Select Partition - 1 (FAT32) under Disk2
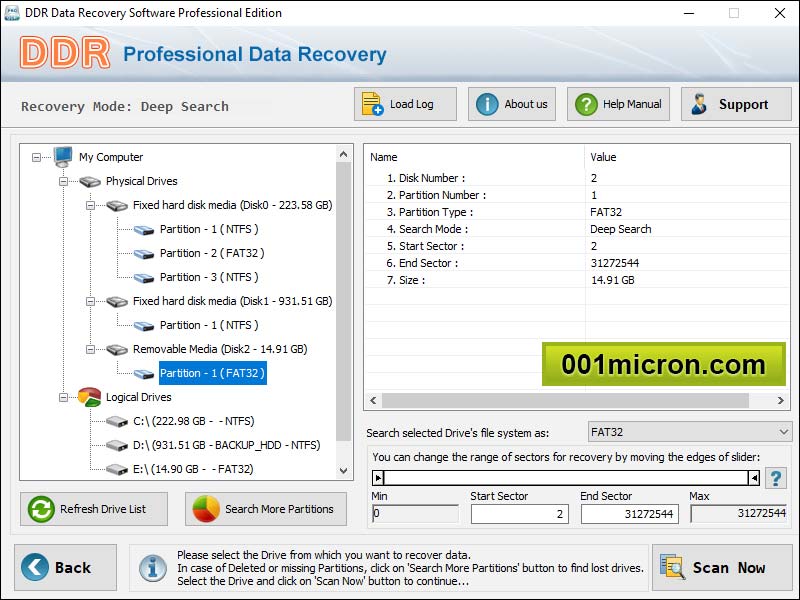 point(212,373)
